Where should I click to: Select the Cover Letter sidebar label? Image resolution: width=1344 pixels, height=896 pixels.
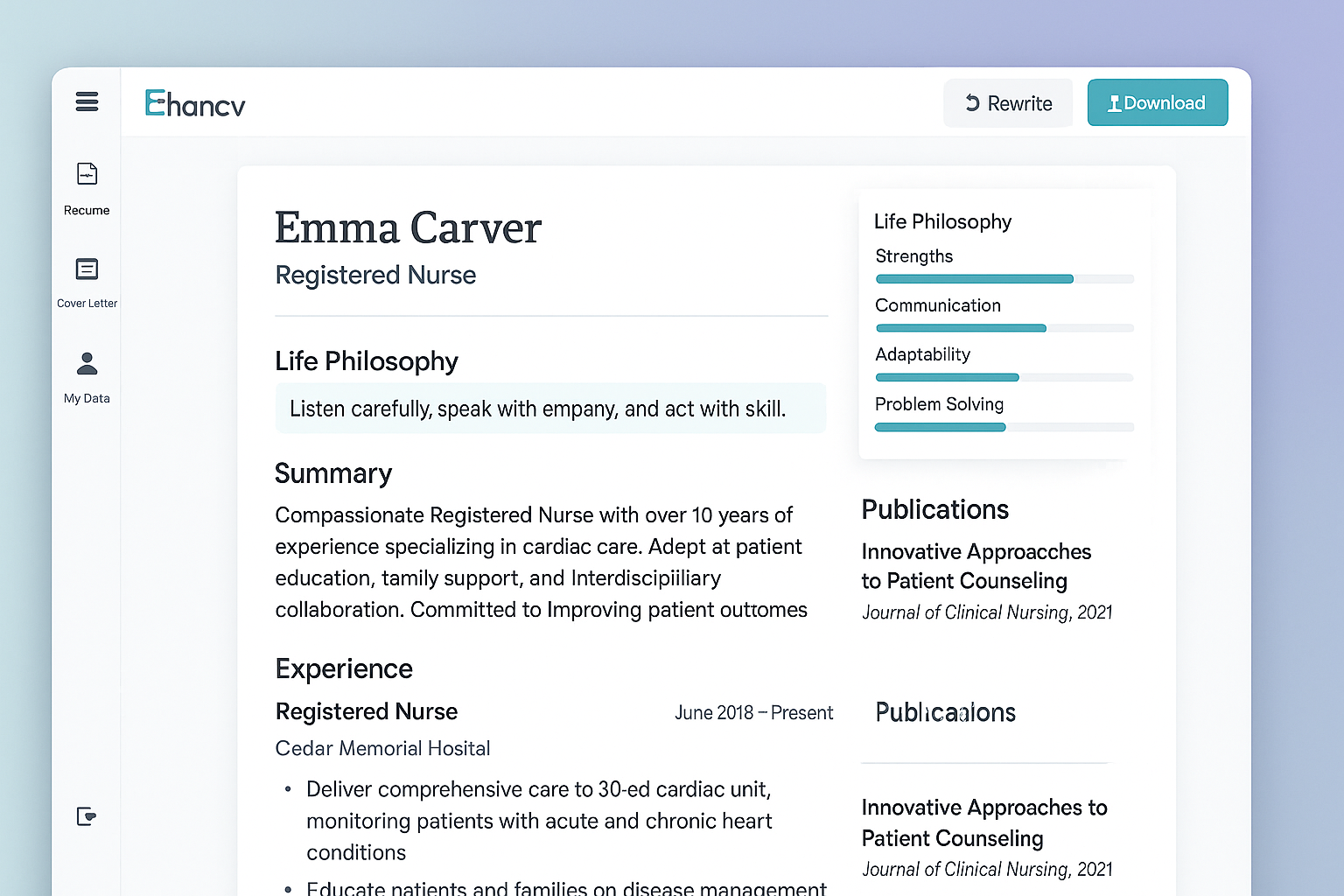[87, 304]
